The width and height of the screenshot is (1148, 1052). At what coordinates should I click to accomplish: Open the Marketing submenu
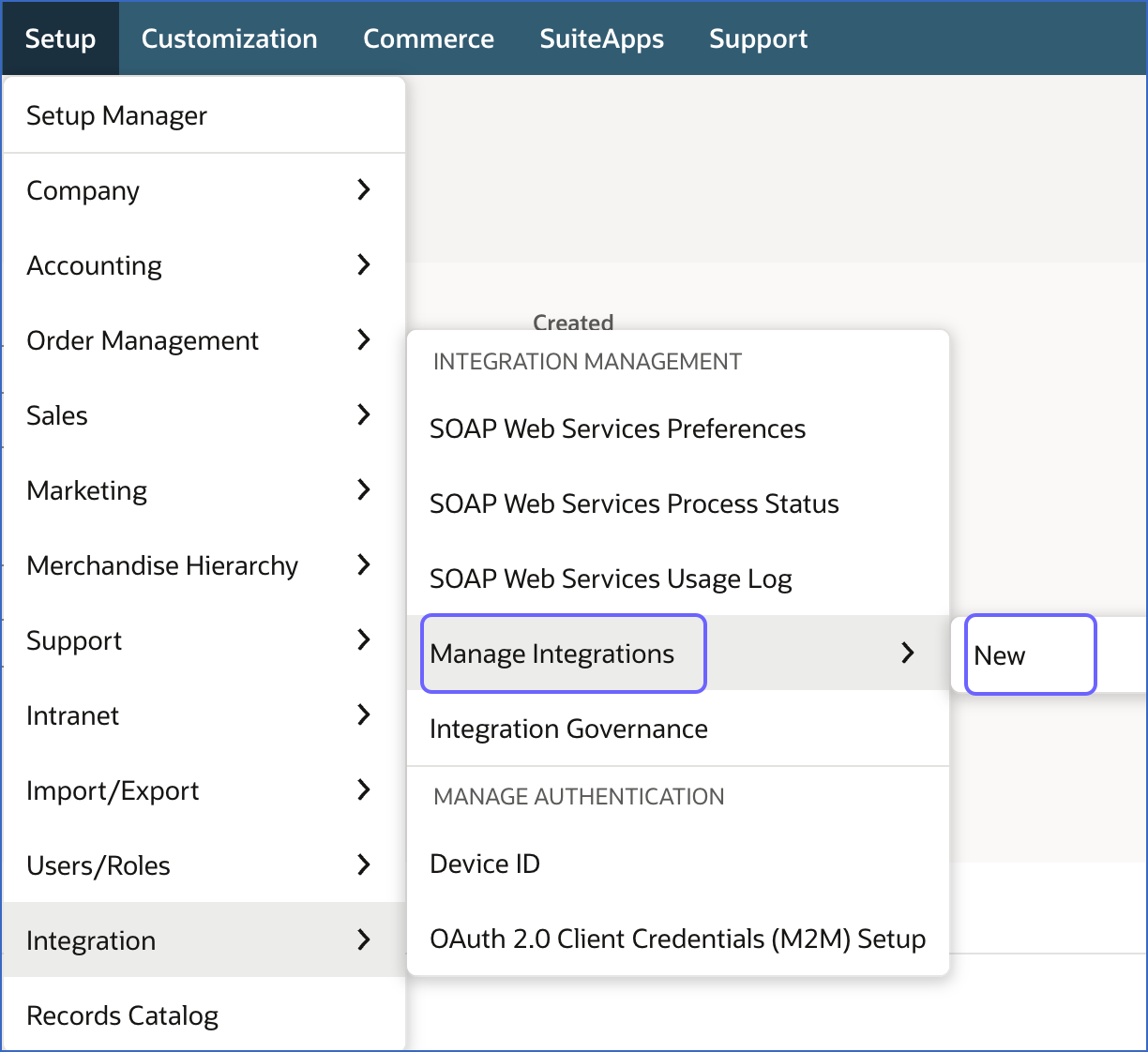pos(86,489)
